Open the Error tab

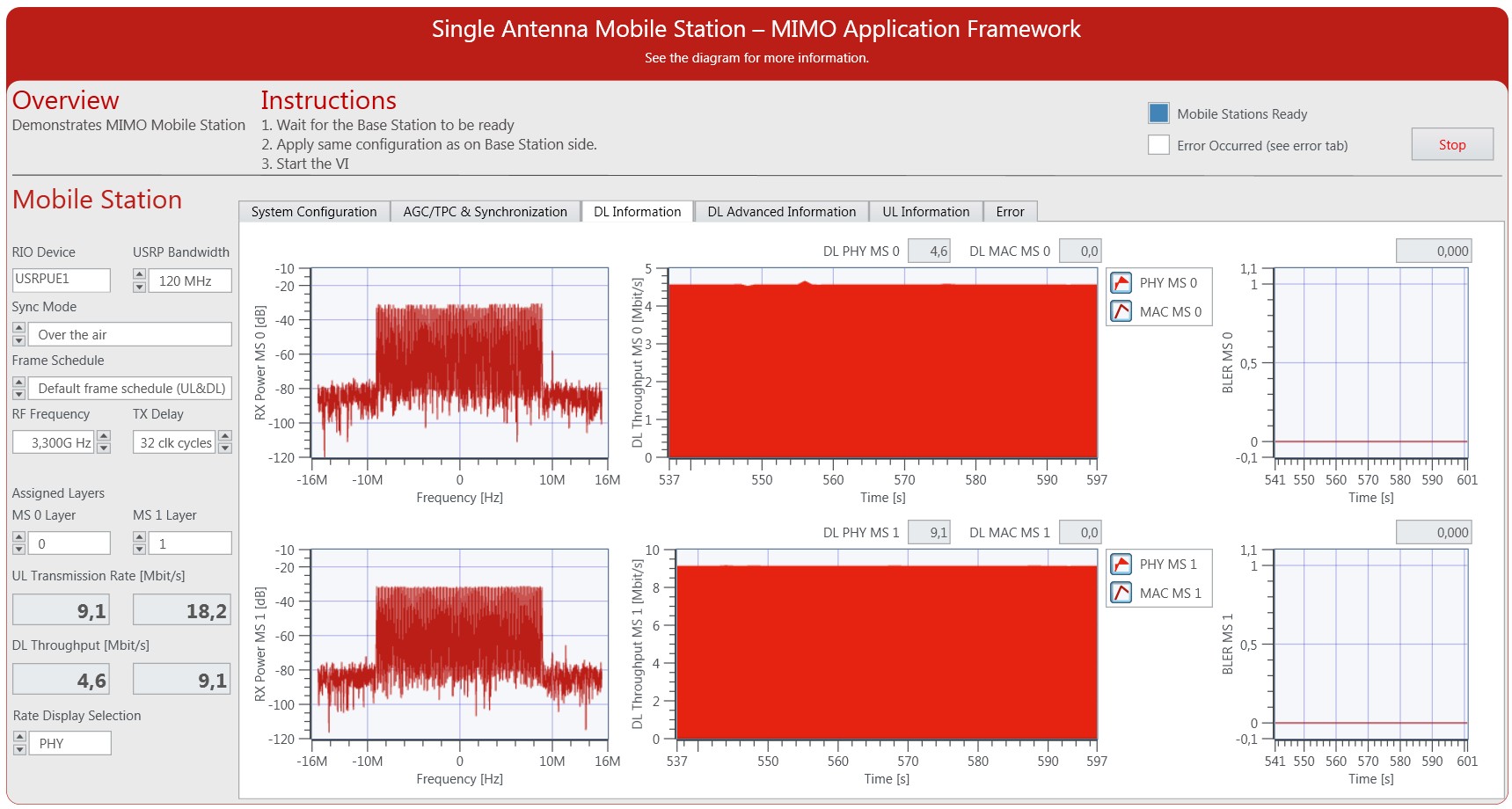point(1010,211)
